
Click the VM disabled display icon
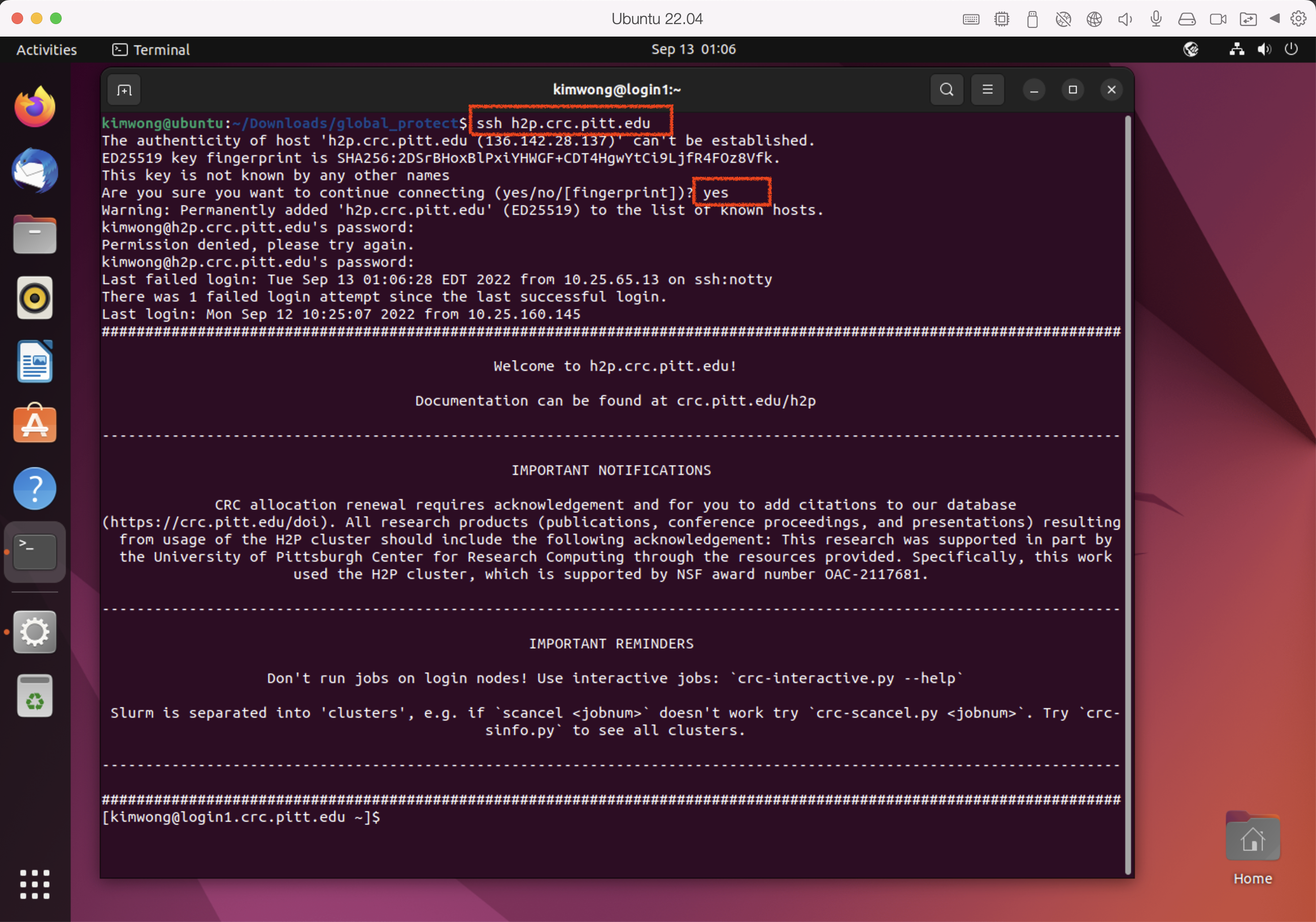1063,19
